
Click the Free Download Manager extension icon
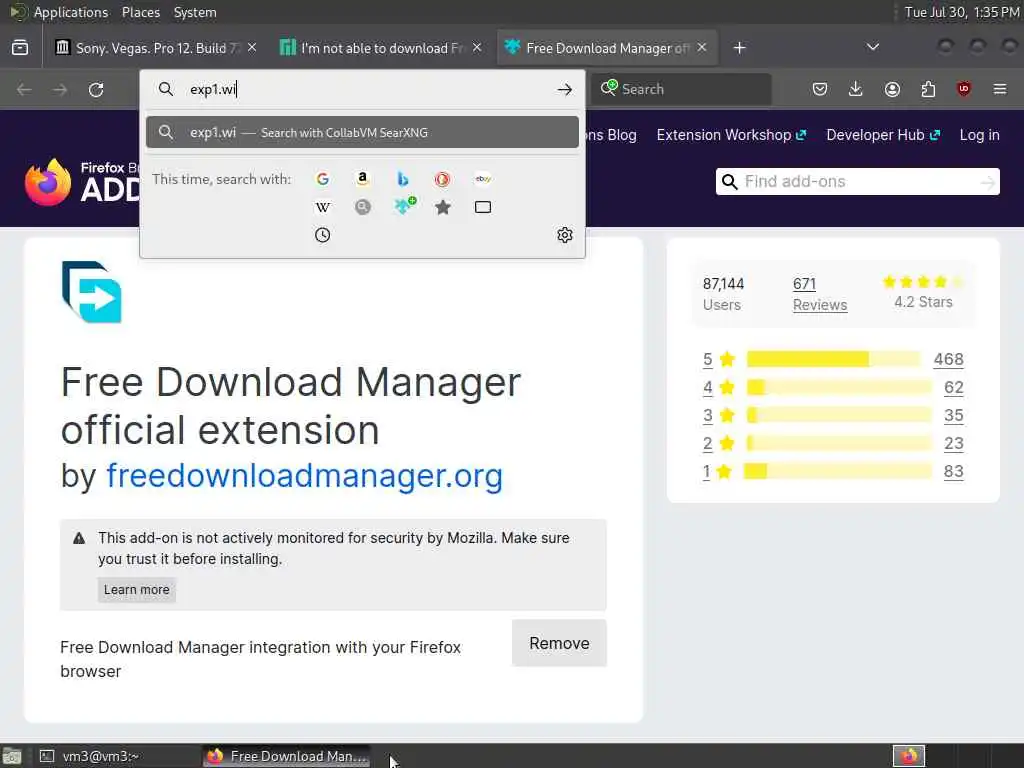coord(91,292)
